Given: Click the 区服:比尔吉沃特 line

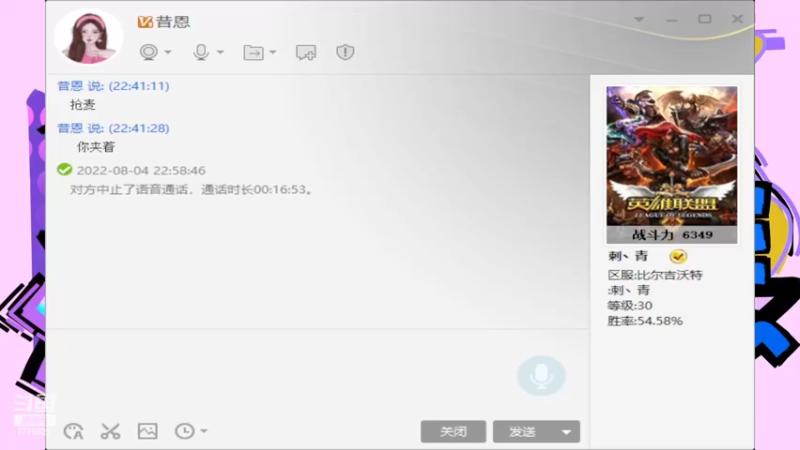Looking at the screenshot, I should tap(655, 275).
